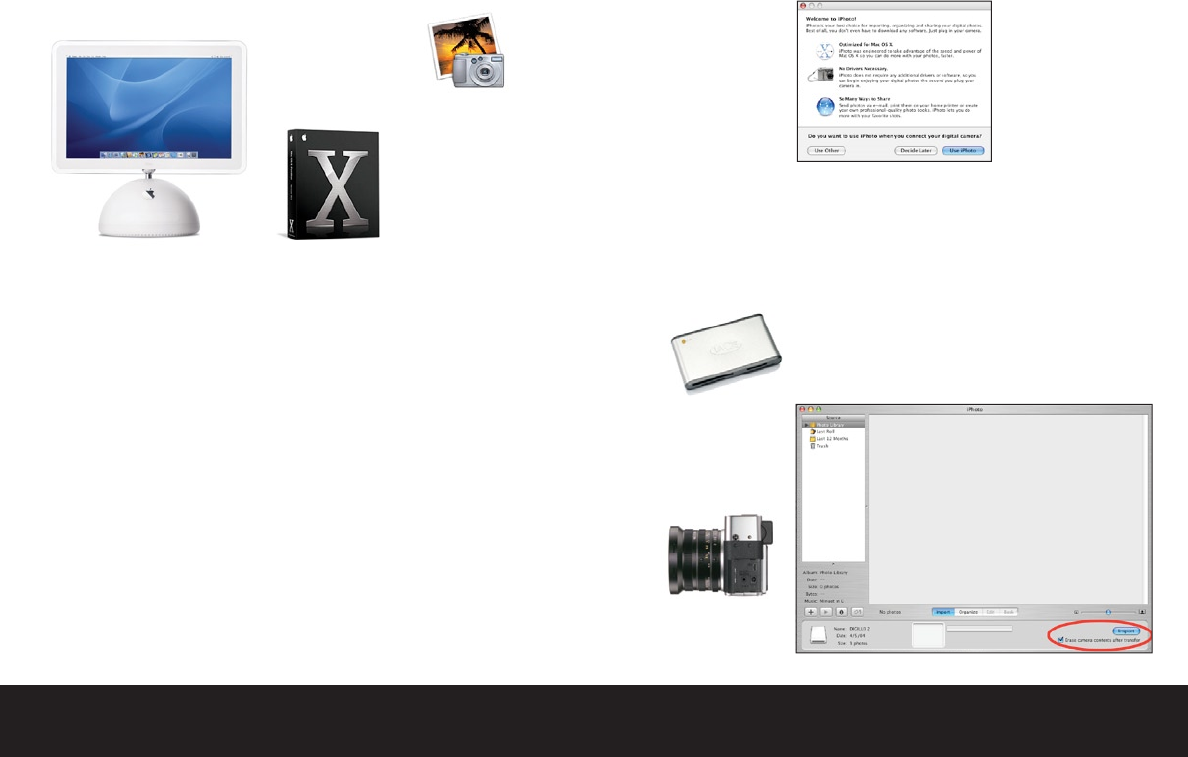Click the Album: Photo Library info line
The image size is (1188, 757).
[x=825, y=573]
